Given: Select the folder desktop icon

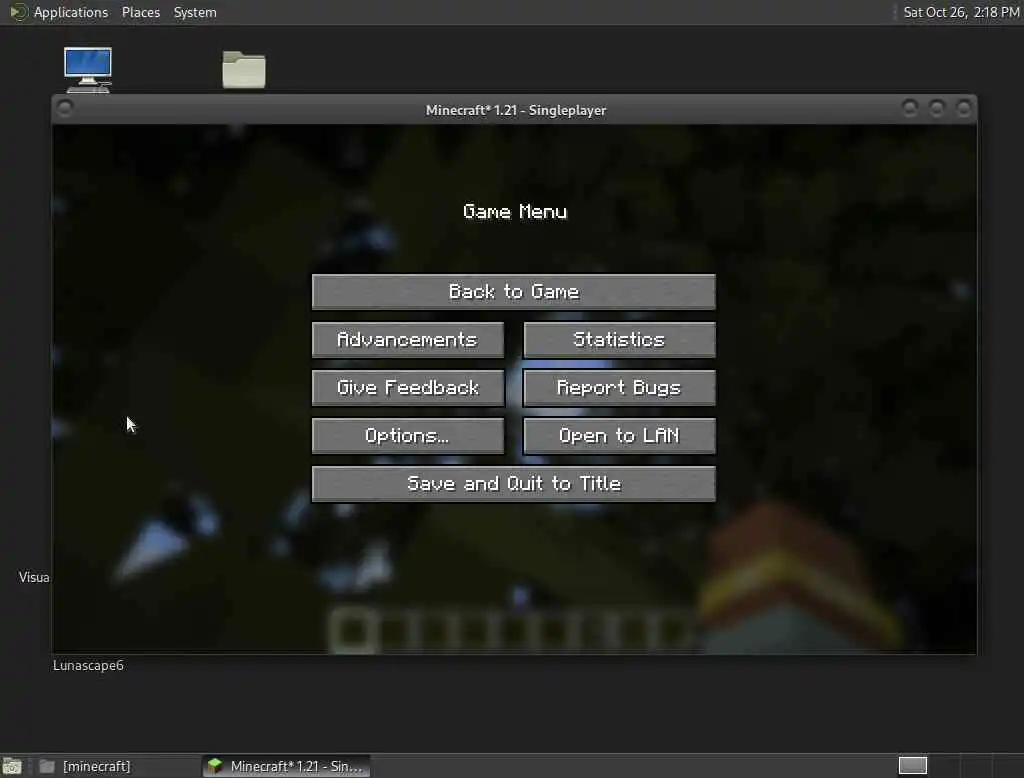Looking at the screenshot, I should [244, 69].
